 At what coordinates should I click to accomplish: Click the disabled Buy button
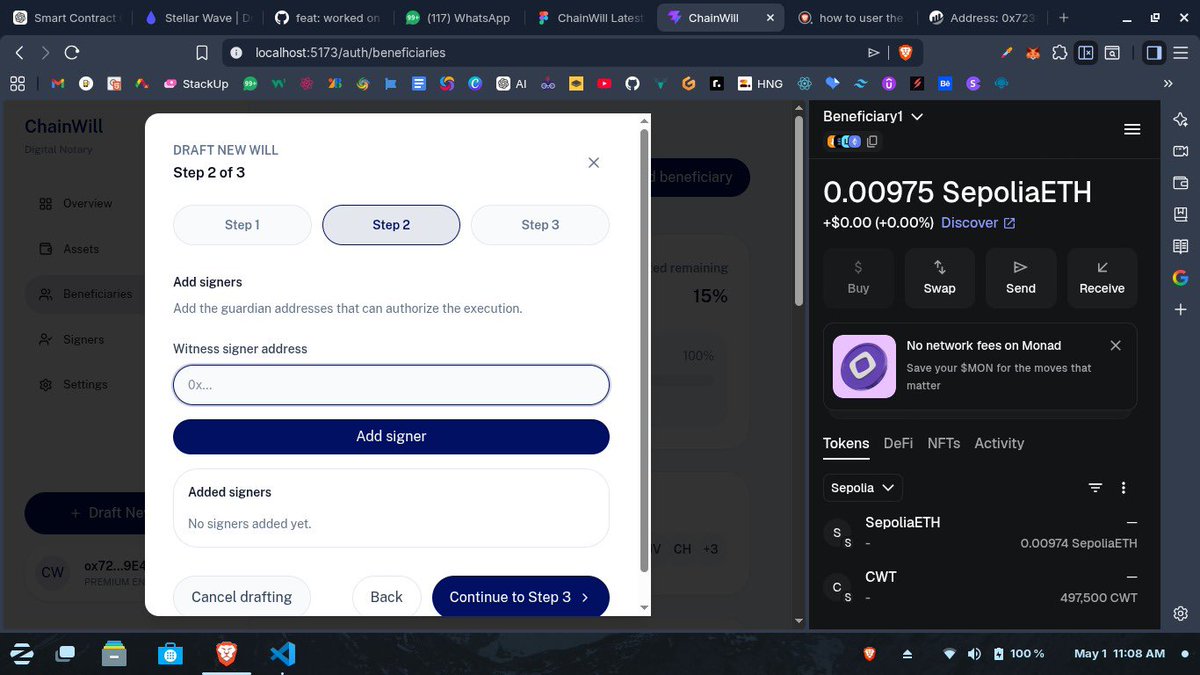858,278
